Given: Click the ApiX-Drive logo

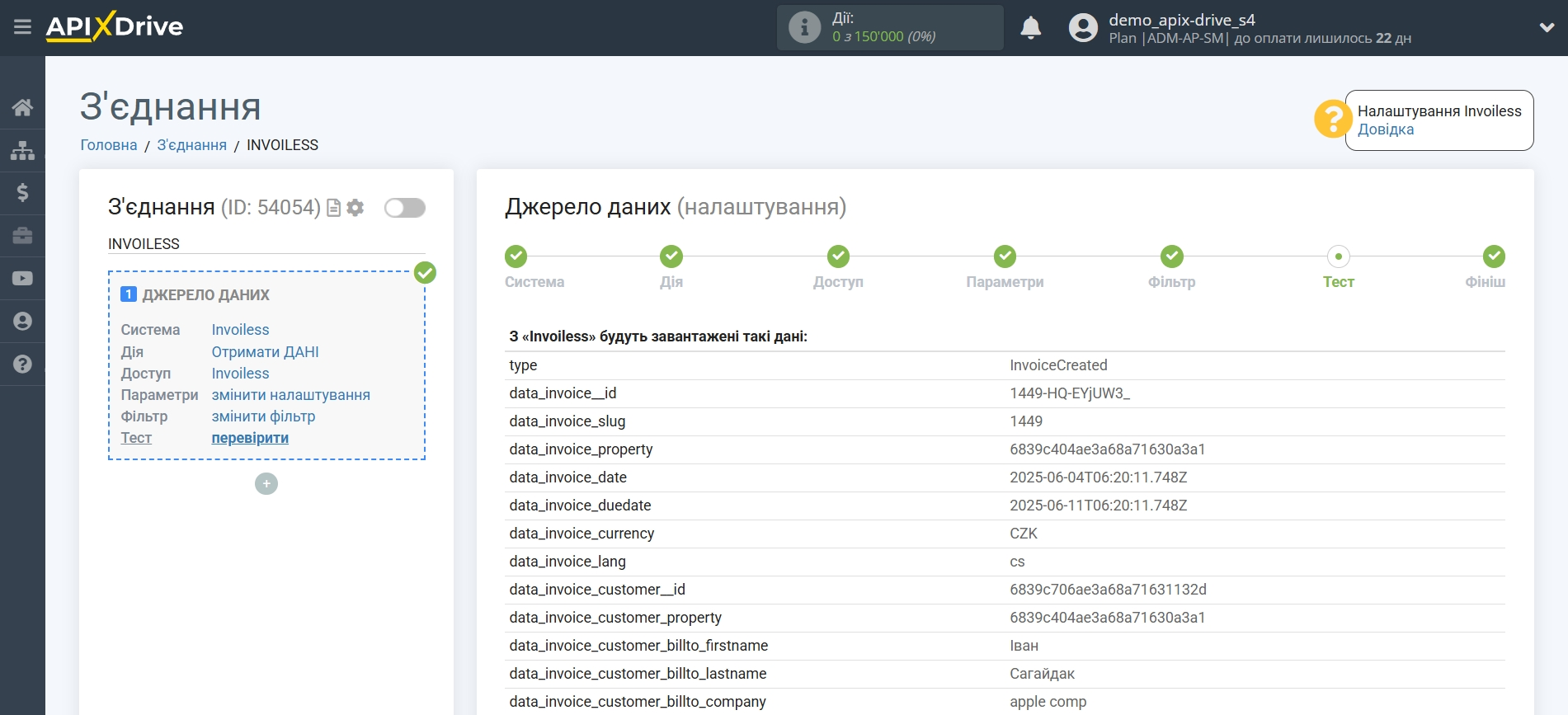Looking at the screenshot, I should click(x=115, y=26).
